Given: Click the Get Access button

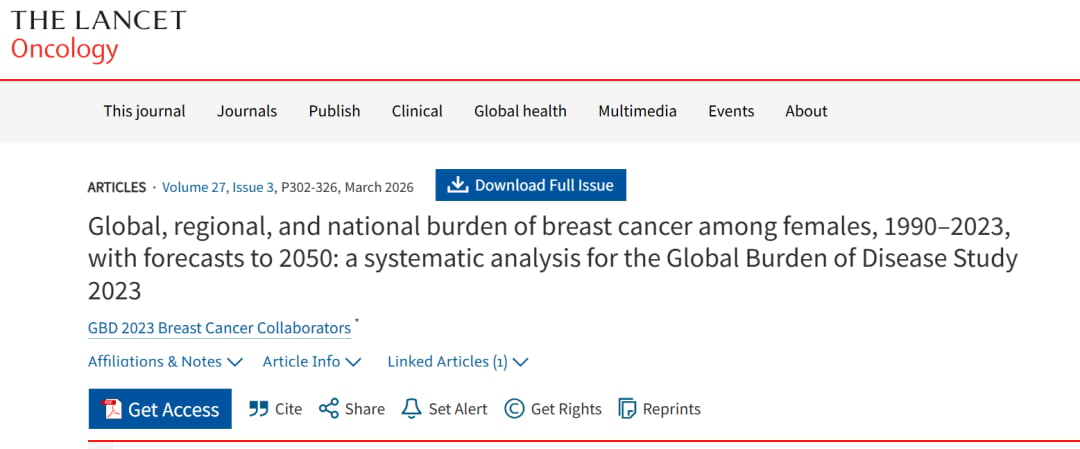Looking at the screenshot, I should [x=160, y=409].
